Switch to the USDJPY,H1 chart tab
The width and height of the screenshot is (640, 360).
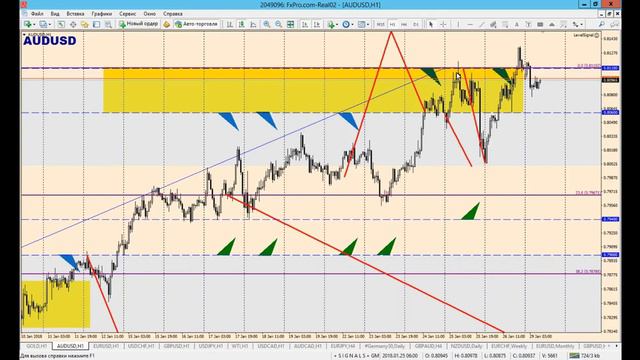211,346
